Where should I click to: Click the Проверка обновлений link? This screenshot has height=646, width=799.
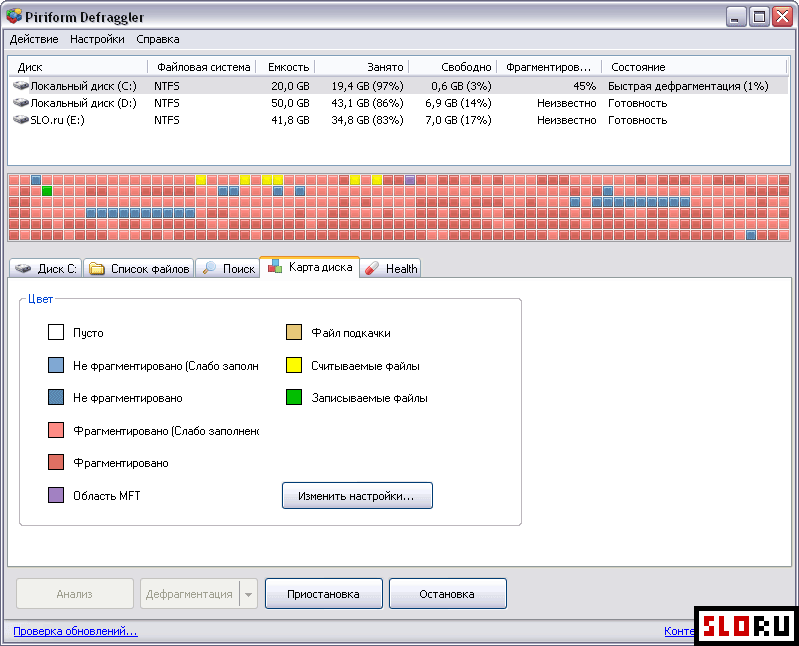point(75,631)
